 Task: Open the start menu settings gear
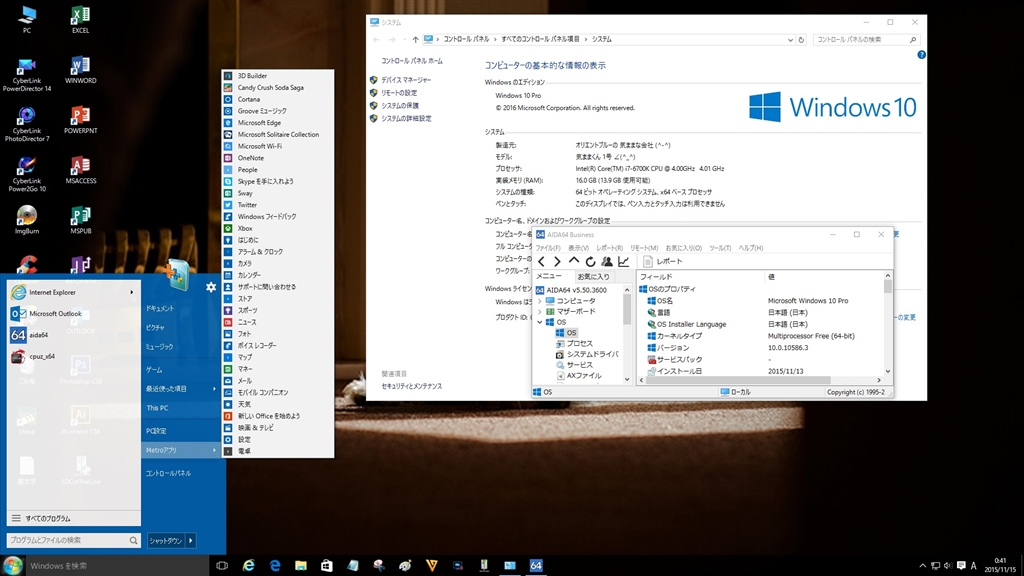[x=211, y=287]
